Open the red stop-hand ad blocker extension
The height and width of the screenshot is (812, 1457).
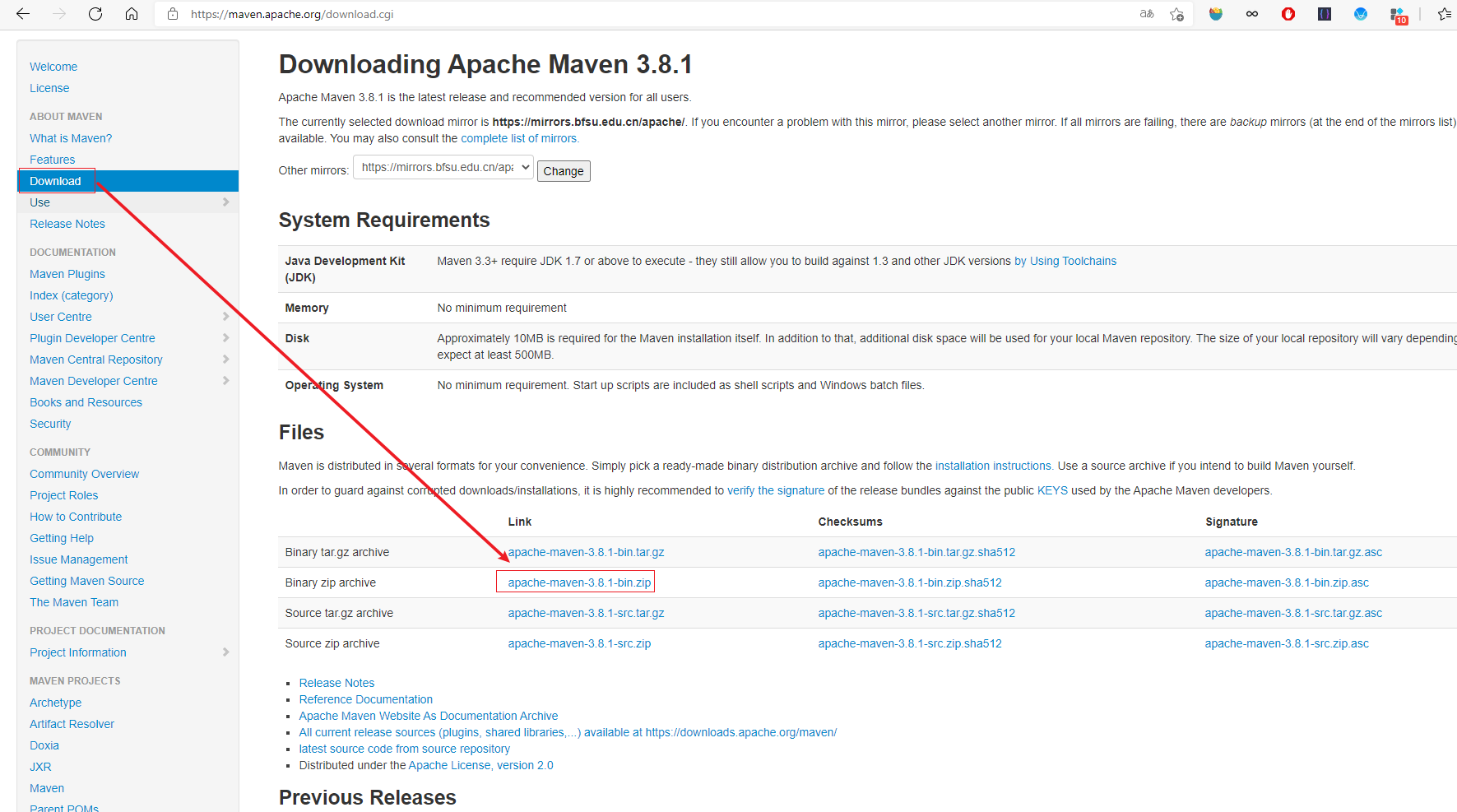1288,14
